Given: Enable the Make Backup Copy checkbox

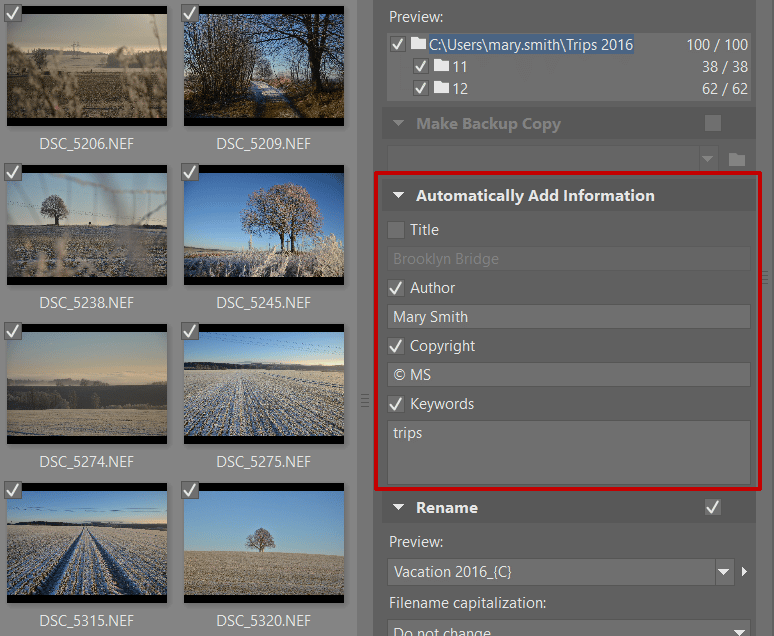Looking at the screenshot, I should (x=713, y=123).
